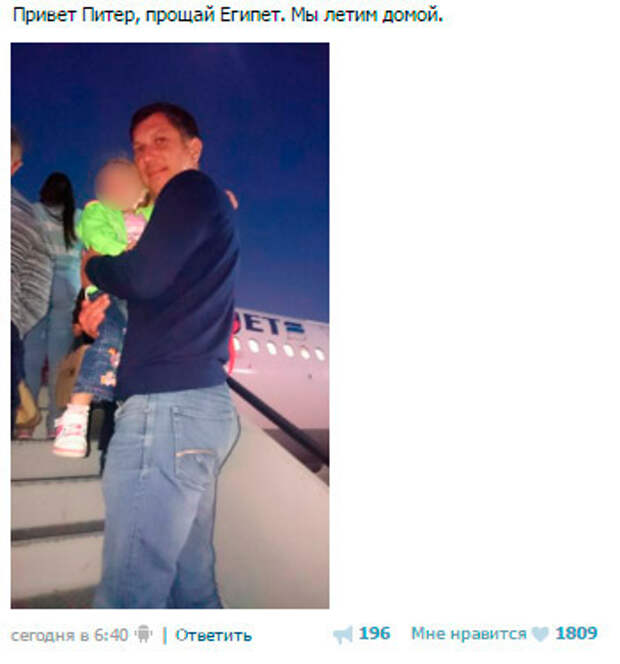
Task: Click the child's pink sneaker in photo
Action: (x=72, y=431)
